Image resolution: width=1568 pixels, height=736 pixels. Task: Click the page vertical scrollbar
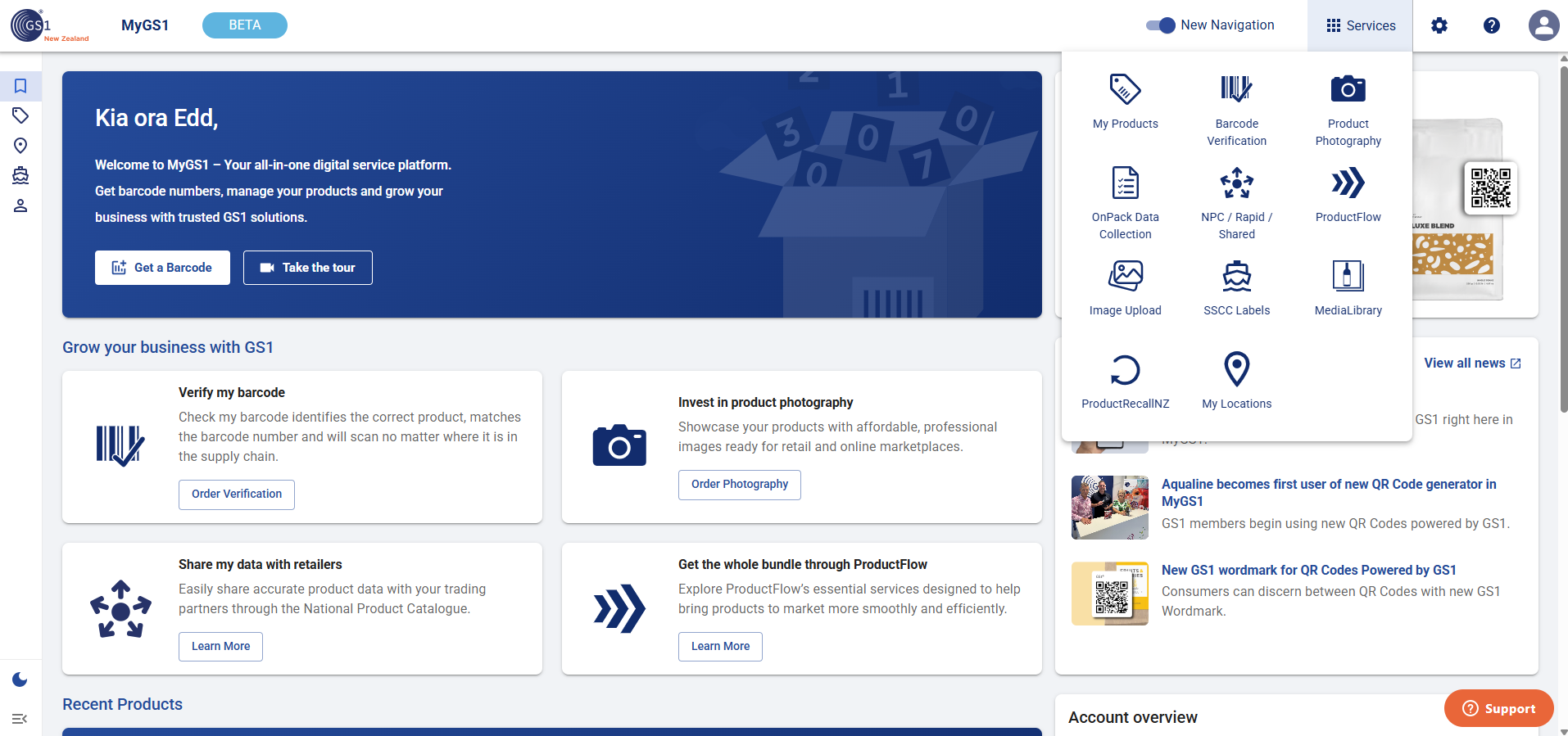click(1564, 239)
